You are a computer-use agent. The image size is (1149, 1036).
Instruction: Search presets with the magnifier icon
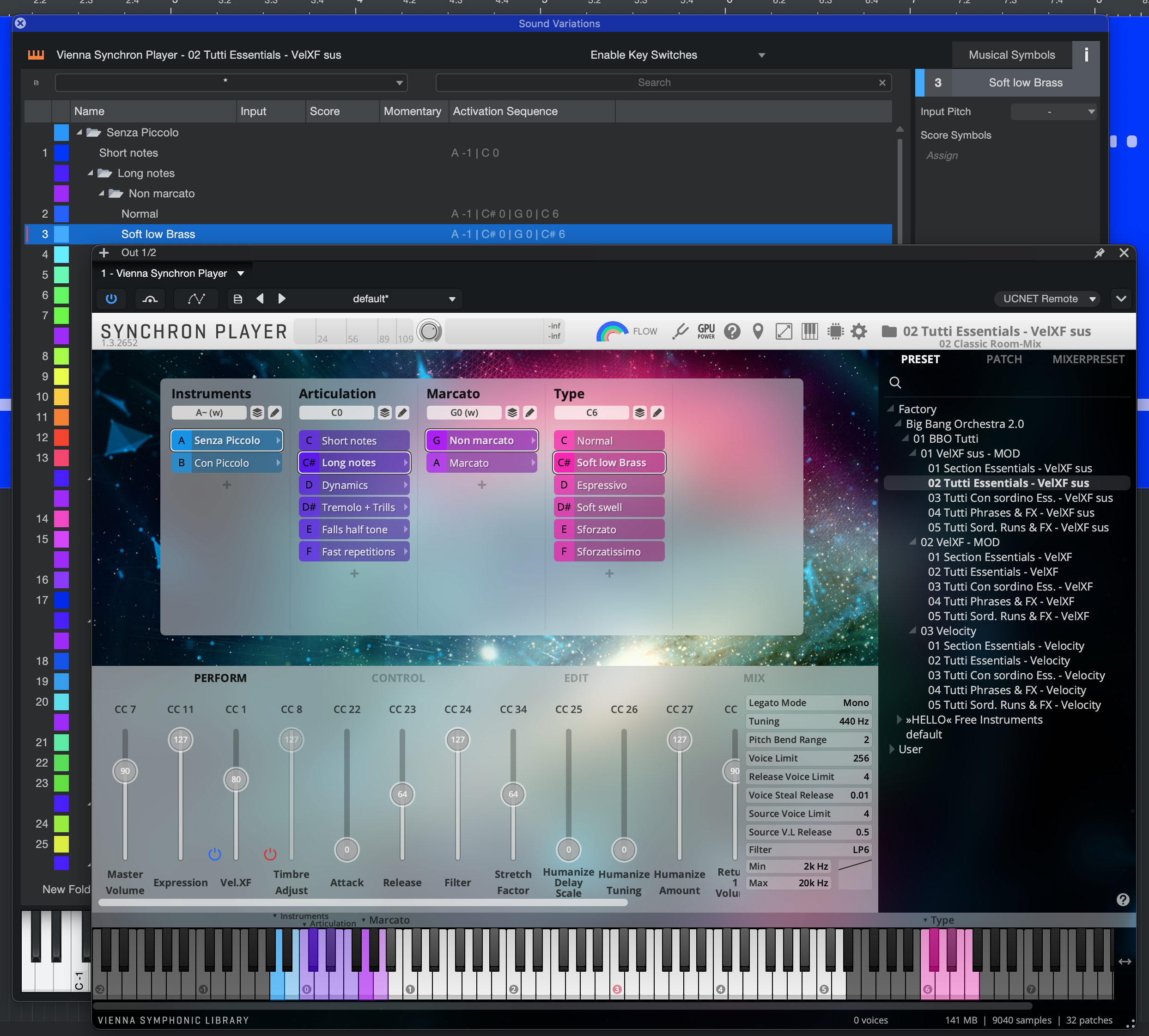pyautogui.click(x=895, y=383)
